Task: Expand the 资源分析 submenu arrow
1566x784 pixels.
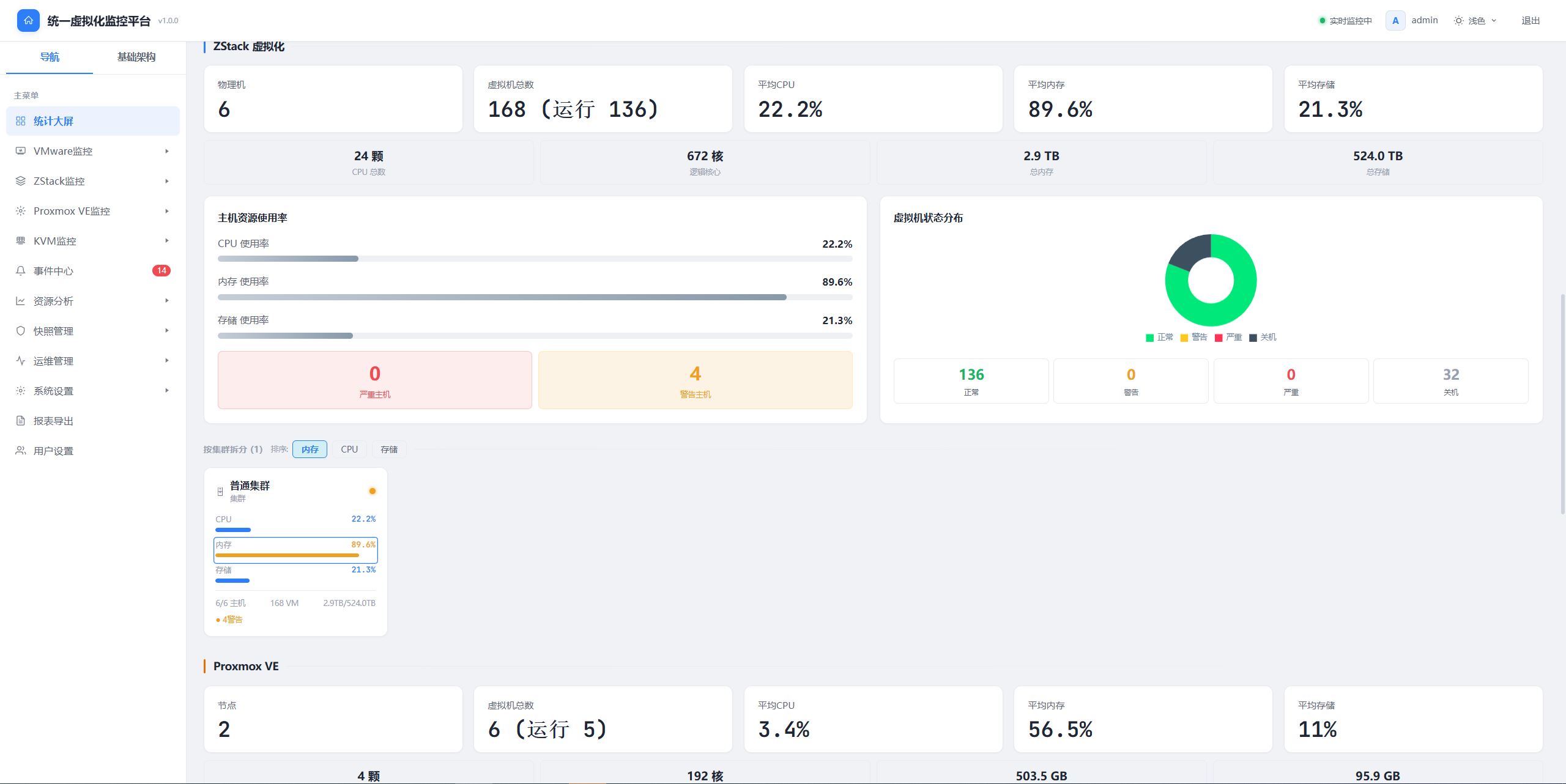Action: click(x=167, y=301)
